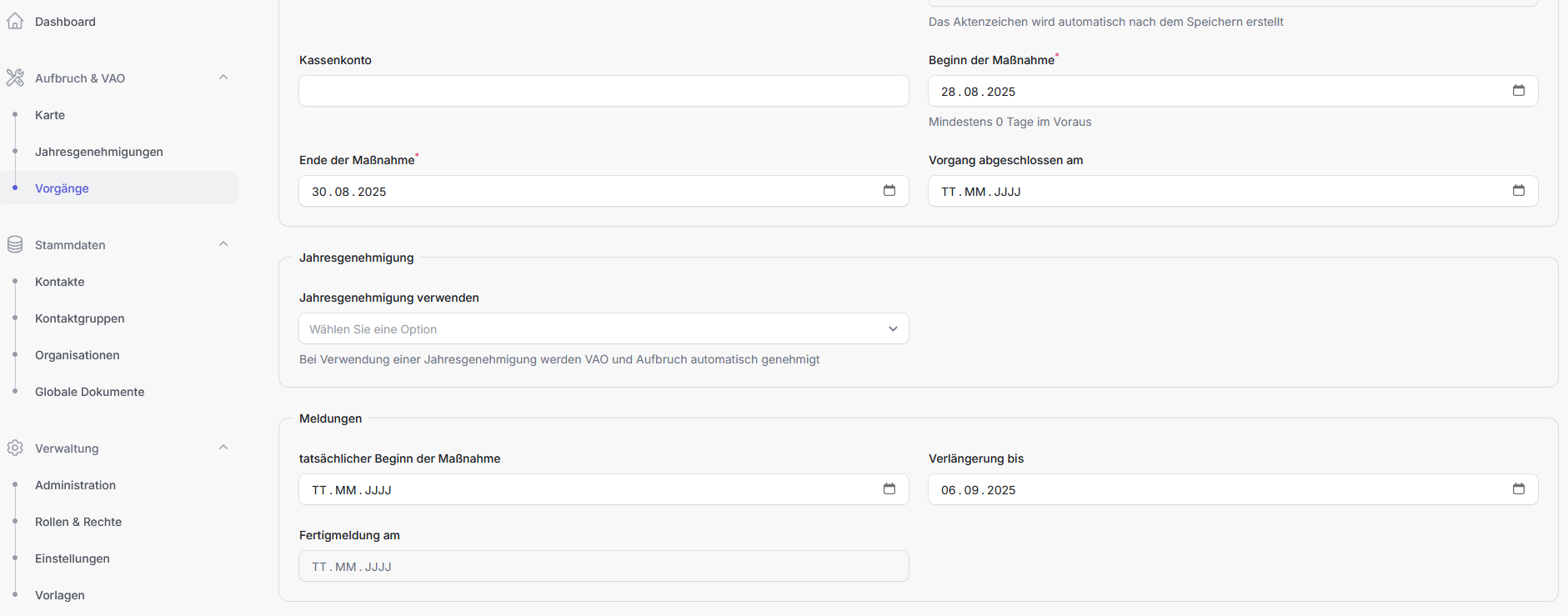Open the Jahresgenehmigung verwenden dropdown
1568x616 pixels.
click(604, 329)
